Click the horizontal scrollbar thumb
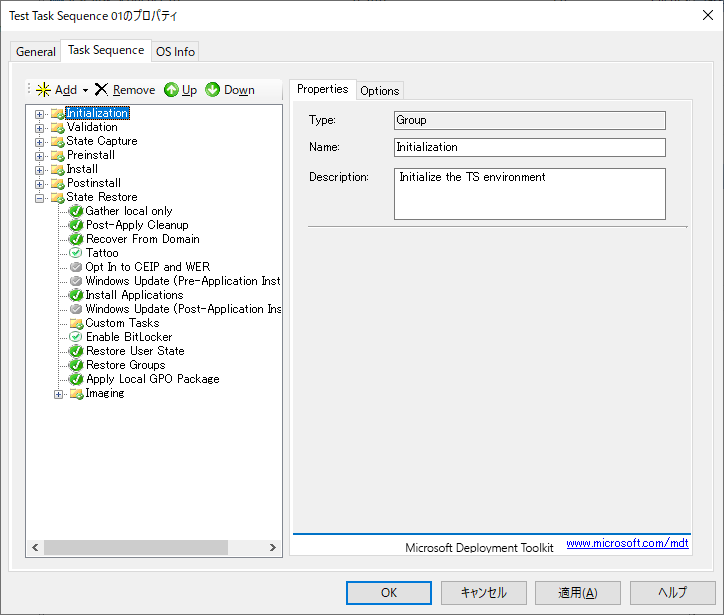This screenshot has width=724, height=615. pyautogui.click(x=136, y=548)
